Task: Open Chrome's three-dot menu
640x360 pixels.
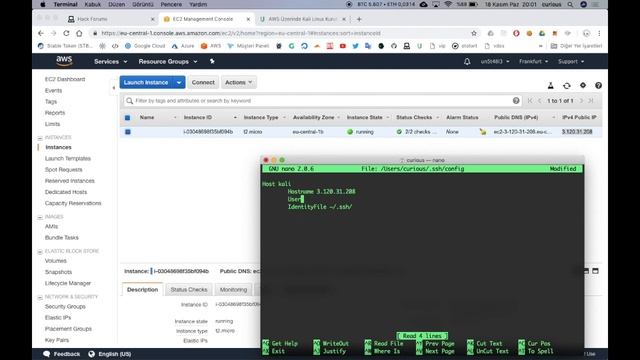Action: tap(599, 33)
